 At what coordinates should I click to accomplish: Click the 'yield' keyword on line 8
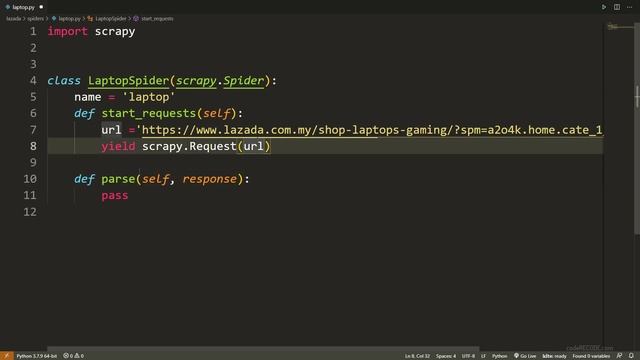tap(118, 146)
